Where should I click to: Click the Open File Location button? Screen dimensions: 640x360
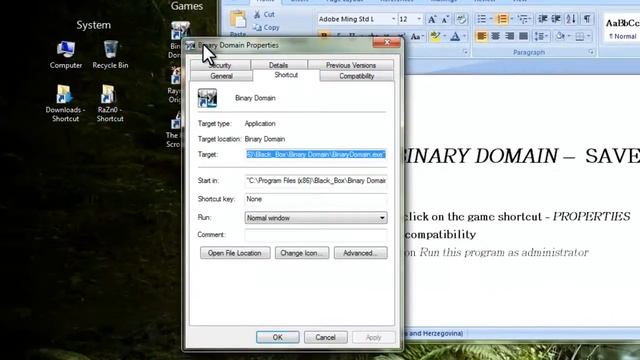(x=235, y=253)
